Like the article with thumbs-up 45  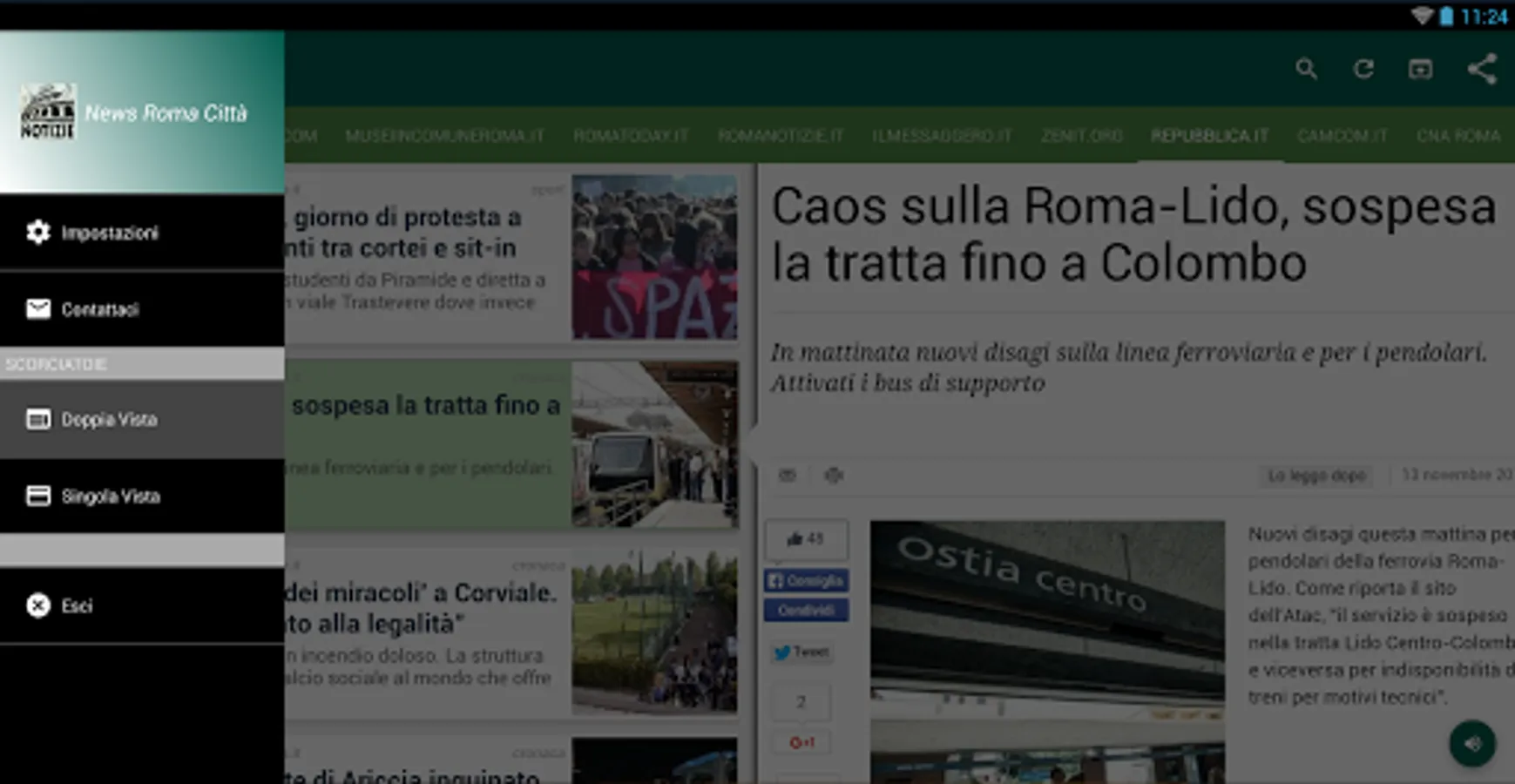(x=806, y=539)
